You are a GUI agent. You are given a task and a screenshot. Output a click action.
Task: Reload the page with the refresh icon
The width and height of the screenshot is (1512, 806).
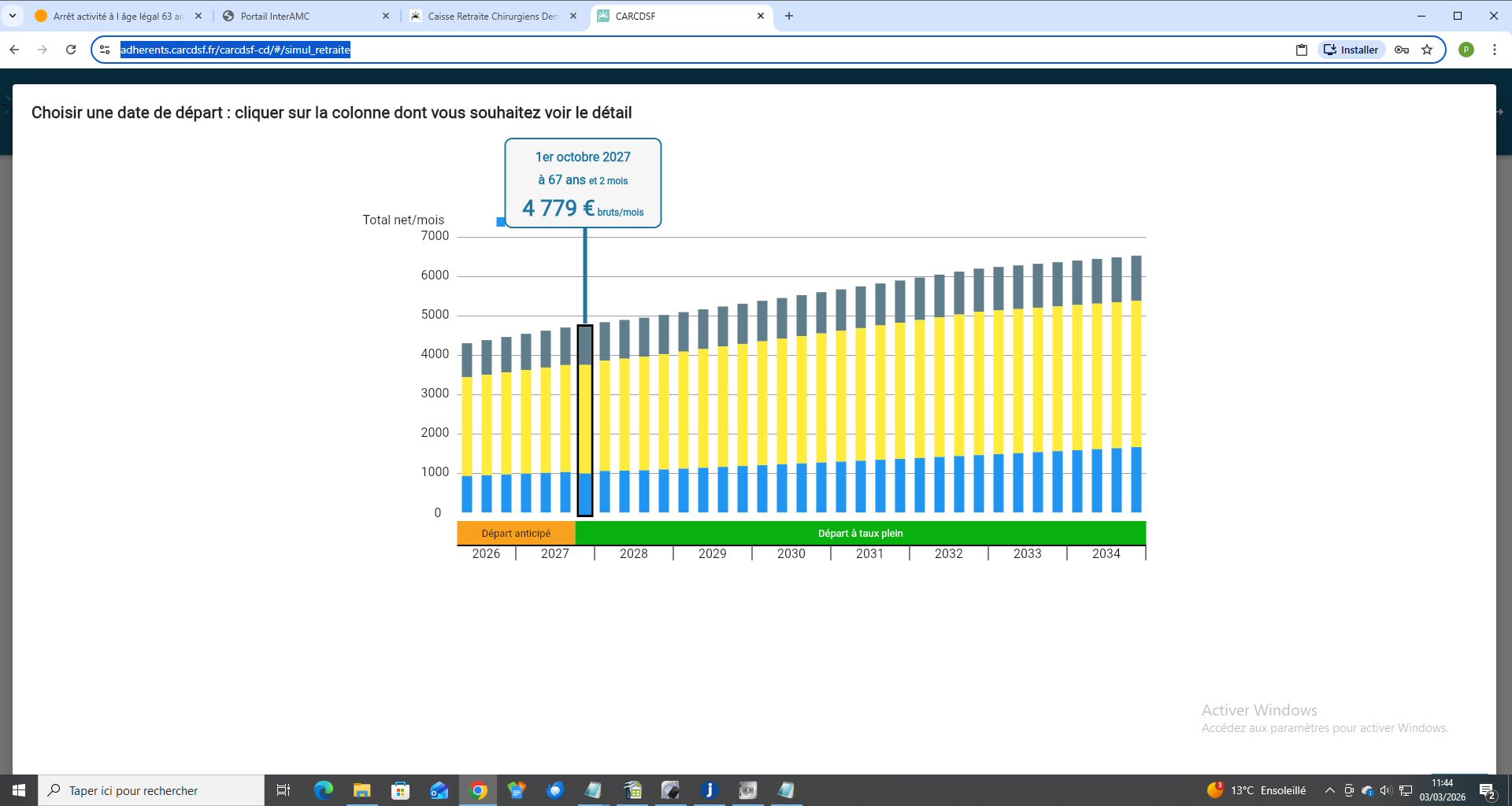(x=71, y=50)
